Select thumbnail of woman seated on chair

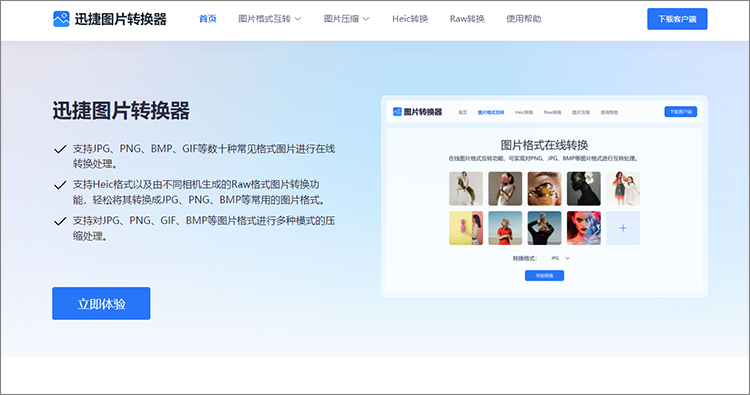[x=466, y=188]
